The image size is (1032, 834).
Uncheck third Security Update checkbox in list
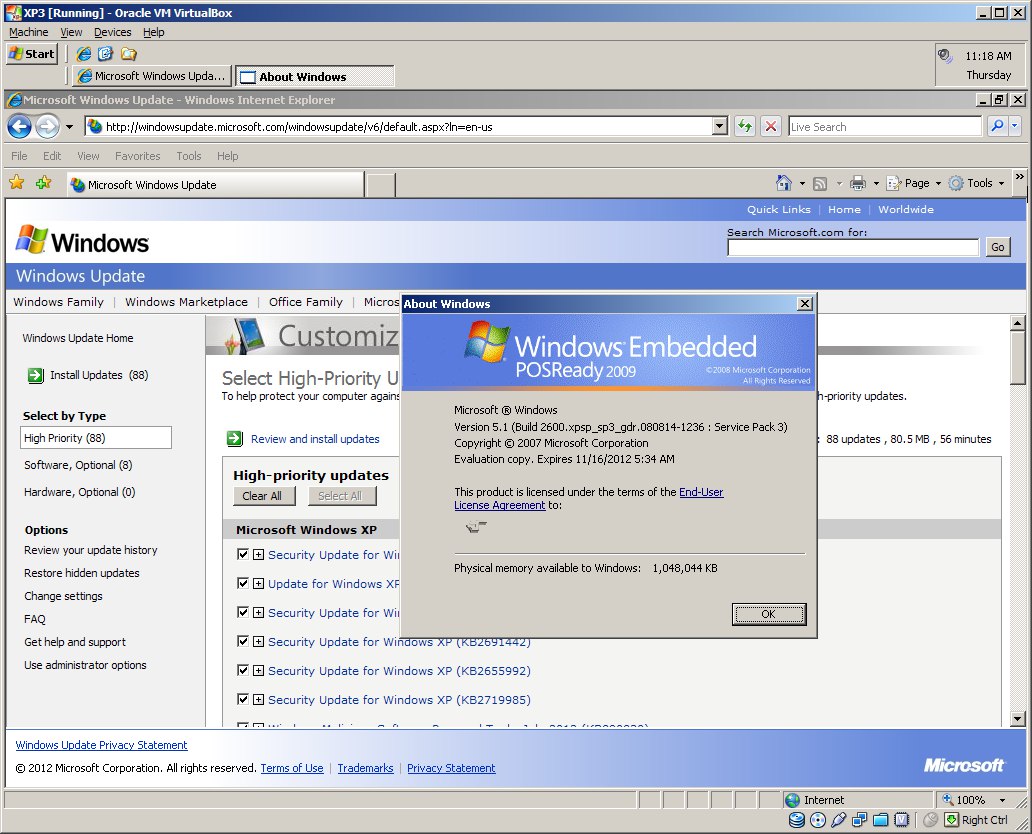point(243,612)
